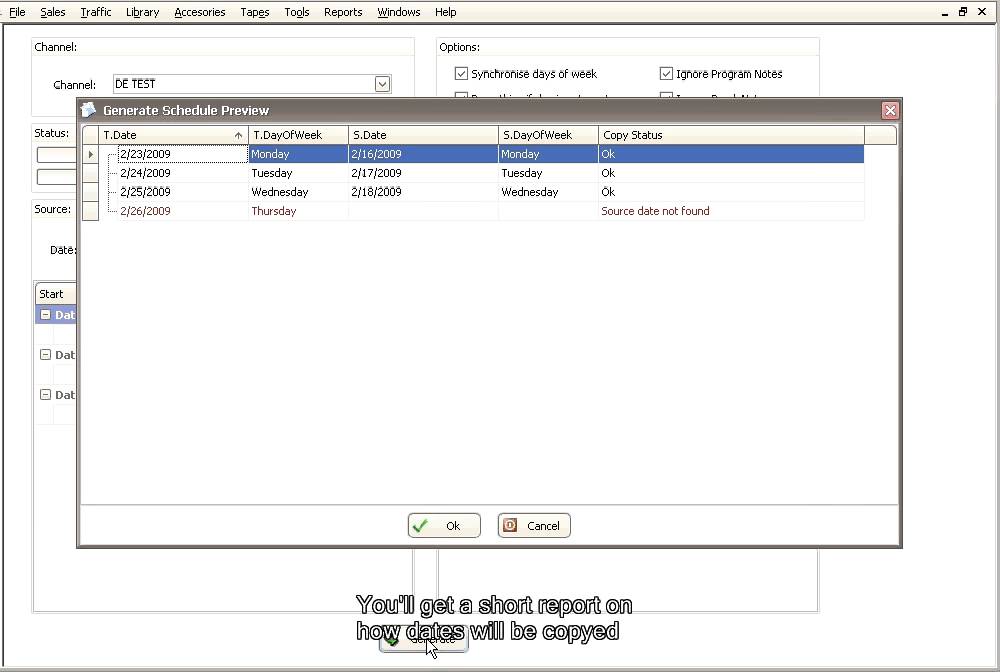Toggle Ignore Program Notes checkbox
The width and height of the screenshot is (1000, 672).
click(x=666, y=74)
